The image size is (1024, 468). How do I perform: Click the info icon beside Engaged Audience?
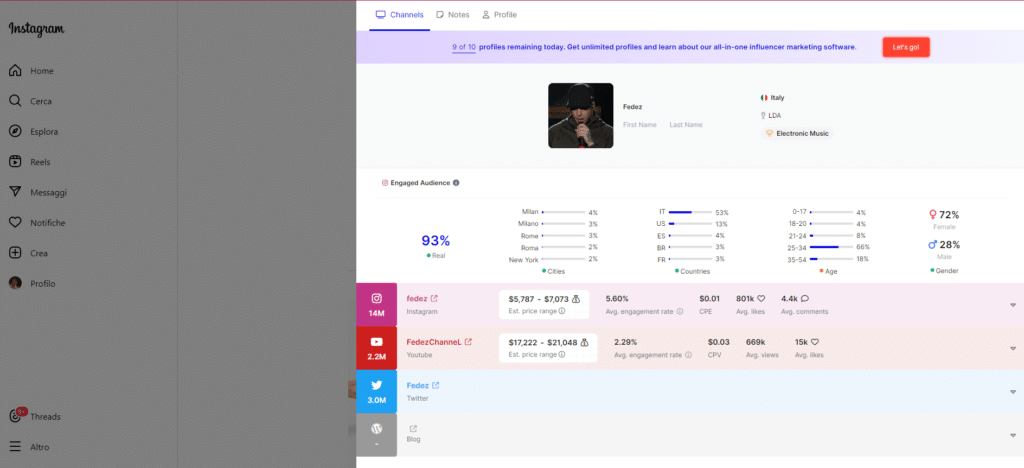coord(456,183)
